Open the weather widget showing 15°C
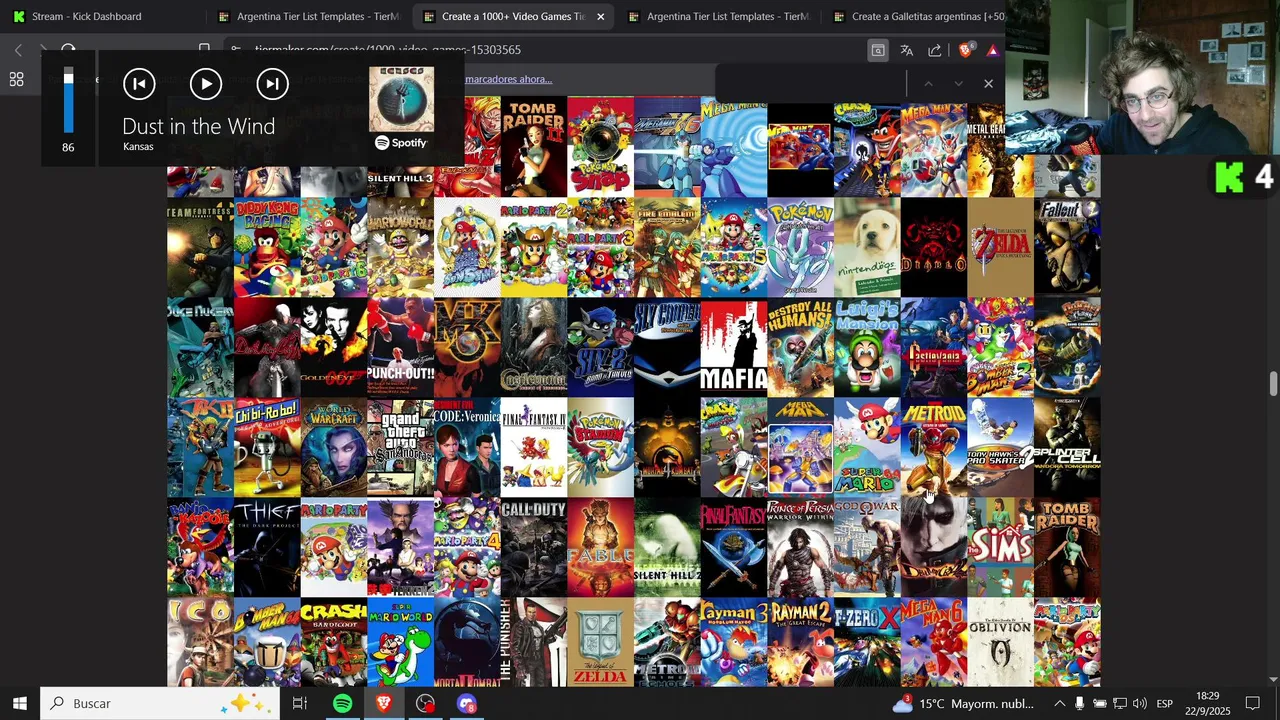 click(x=962, y=704)
